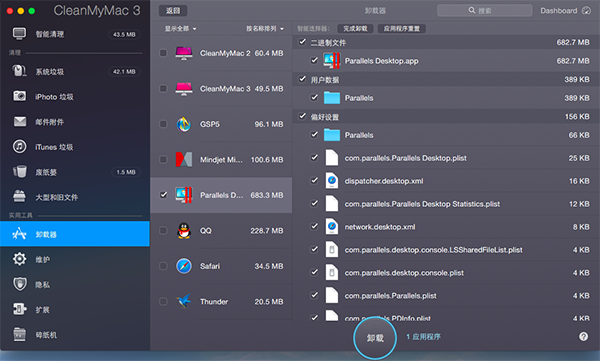The width and height of the screenshot is (600, 361).
Task: Tick the Safari checkbox
Action: coord(163,266)
